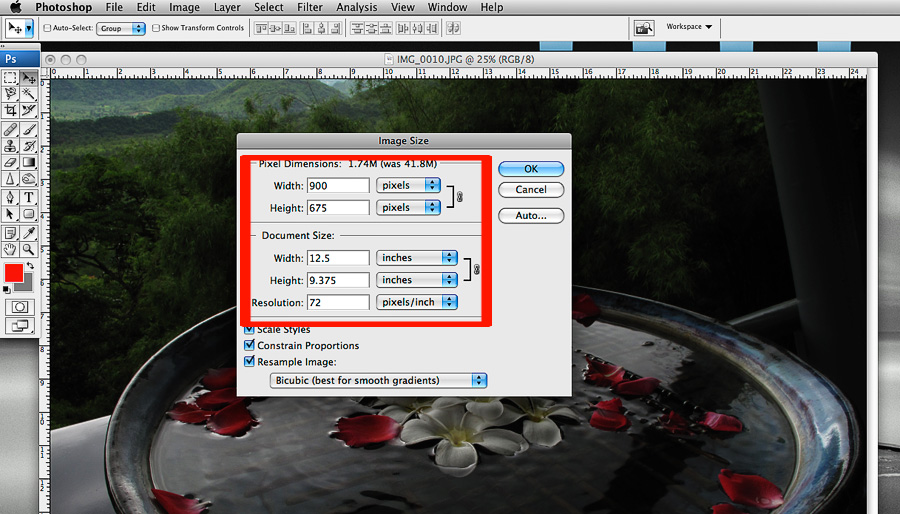900x514 pixels.
Task: Expand the Workspace dropdown
Action: 689,27
